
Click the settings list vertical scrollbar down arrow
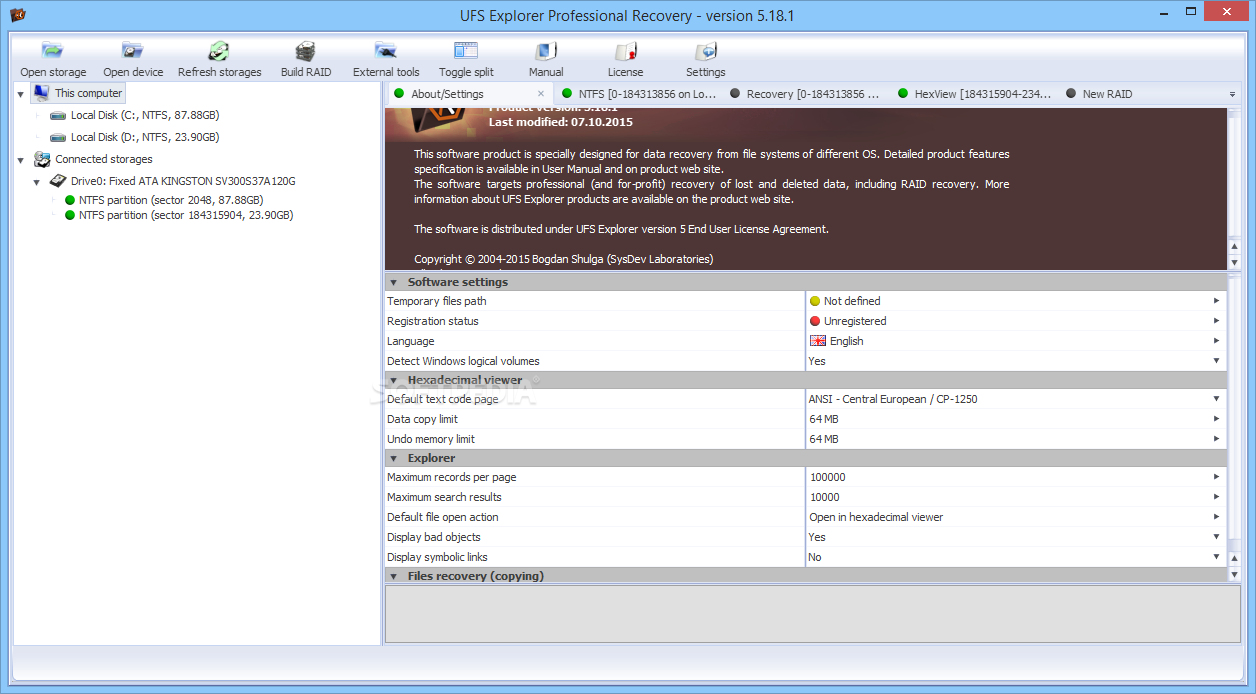[1235, 575]
